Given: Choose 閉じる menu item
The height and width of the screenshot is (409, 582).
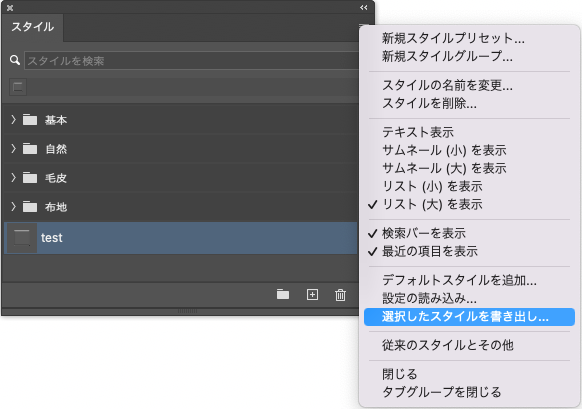Looking at the screenshot, I should tap(400, 374).
